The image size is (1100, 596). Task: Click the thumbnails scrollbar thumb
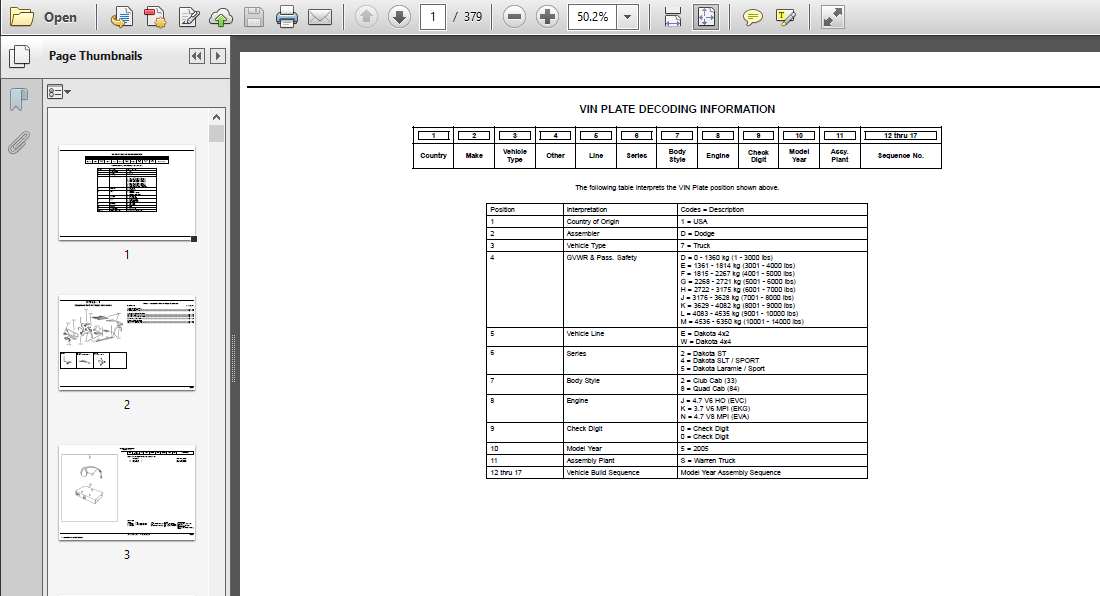(216, 133)
